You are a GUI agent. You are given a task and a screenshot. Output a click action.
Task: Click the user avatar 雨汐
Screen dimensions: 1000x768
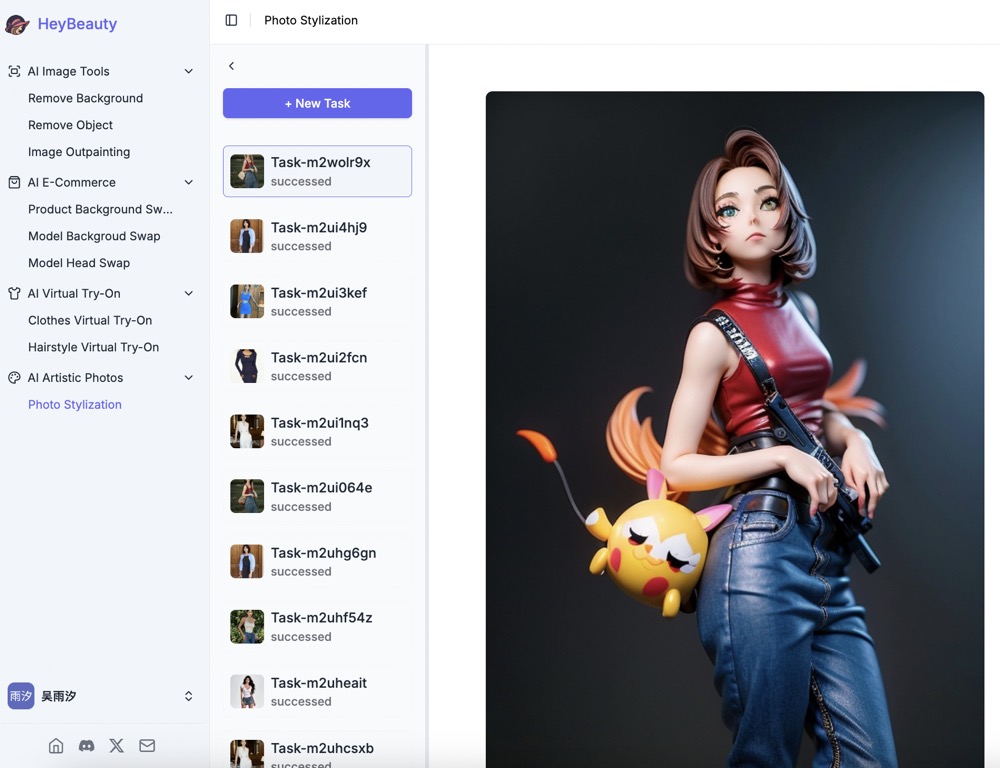pos(21,696)
